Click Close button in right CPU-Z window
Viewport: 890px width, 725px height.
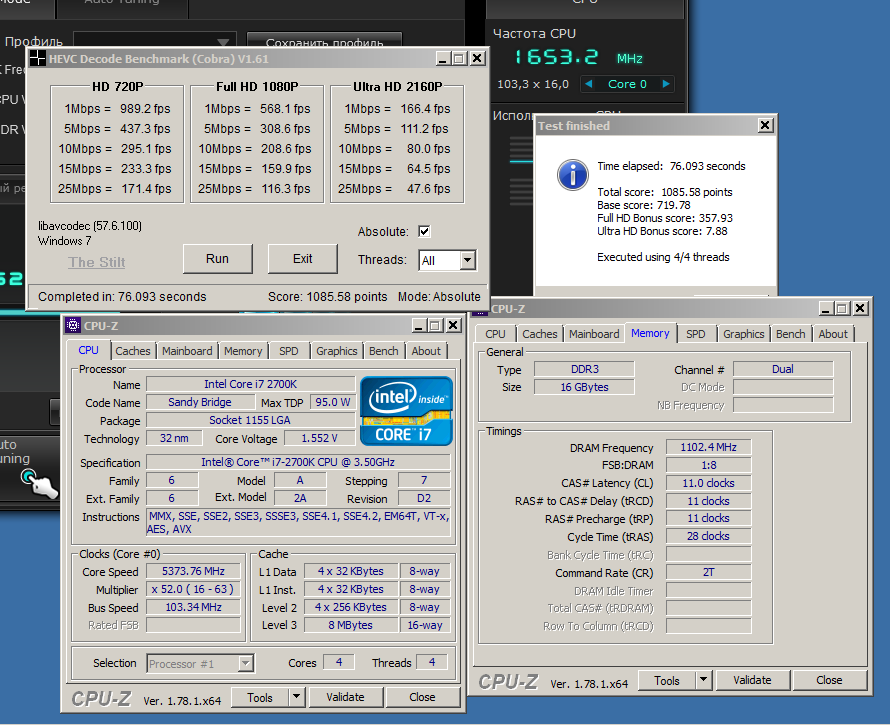click(x=829, y=680)
